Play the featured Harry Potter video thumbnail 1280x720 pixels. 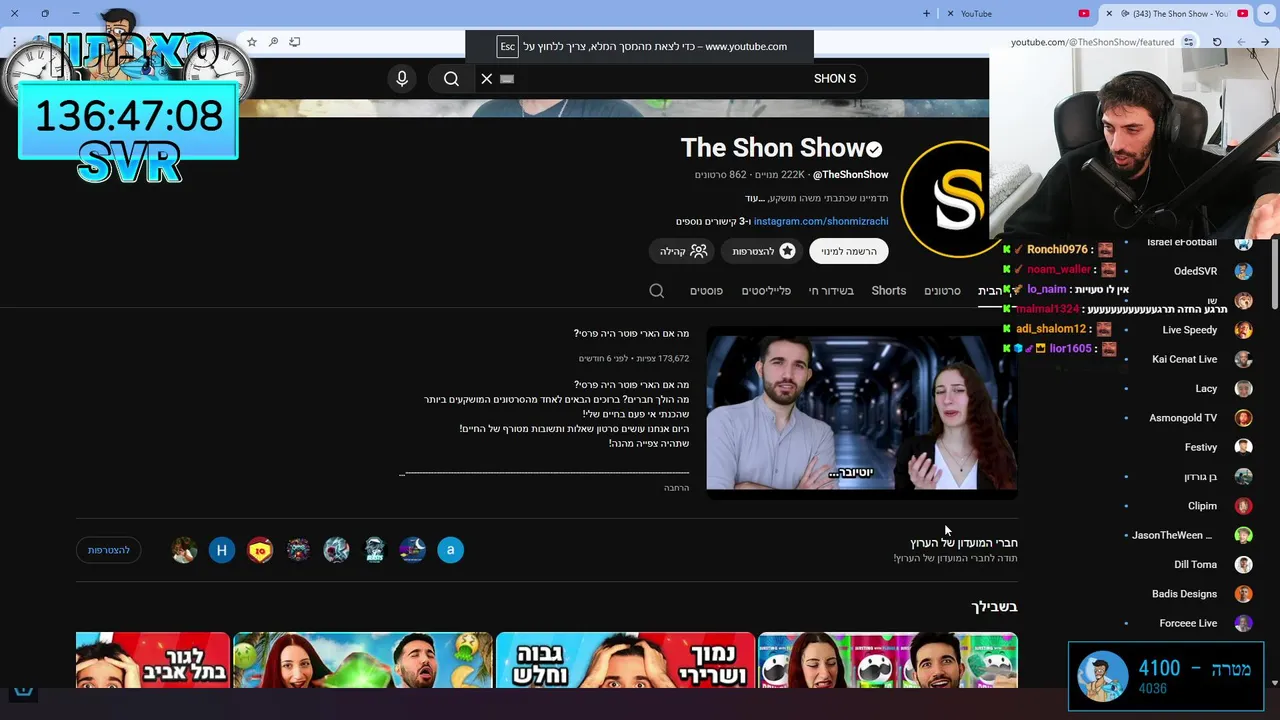(x=862, y=412)
